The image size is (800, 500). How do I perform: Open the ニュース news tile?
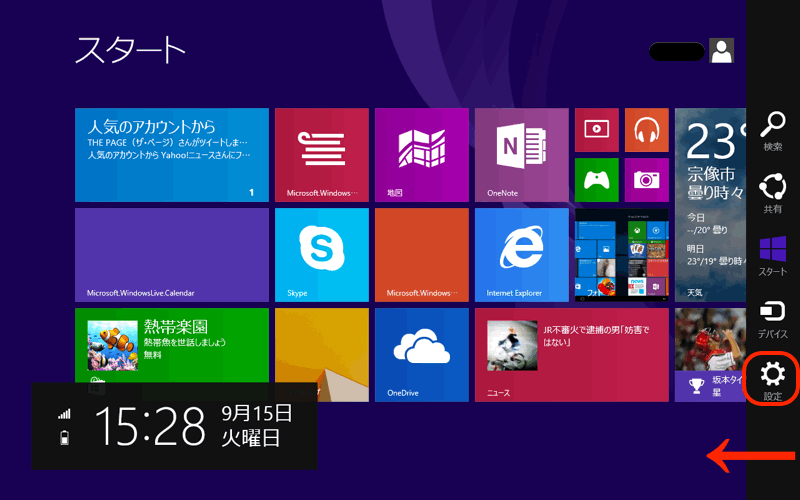571,354
